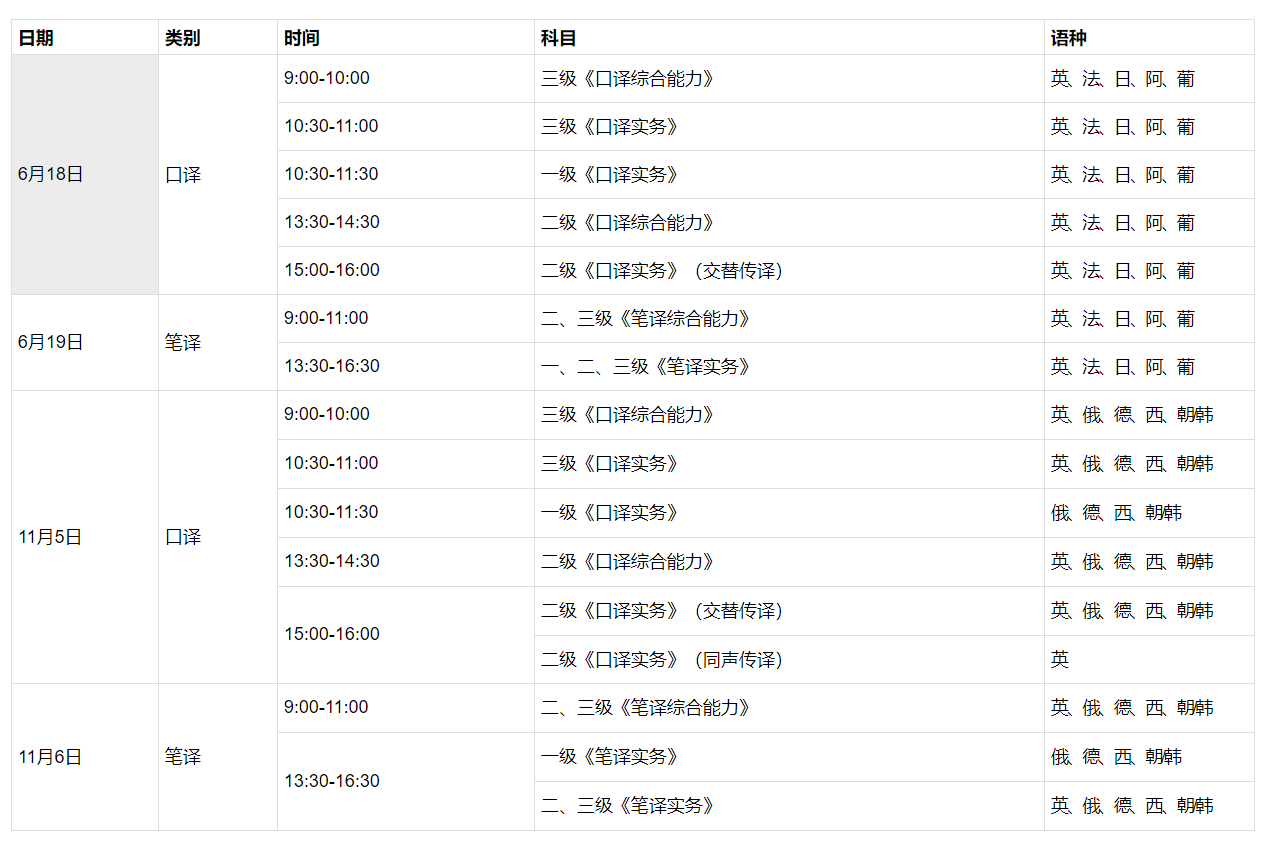Click the 一级《笔译实务》 subject cell
Screen dimensions: 1262x843
pyautogui.click(x=610, y=757)
